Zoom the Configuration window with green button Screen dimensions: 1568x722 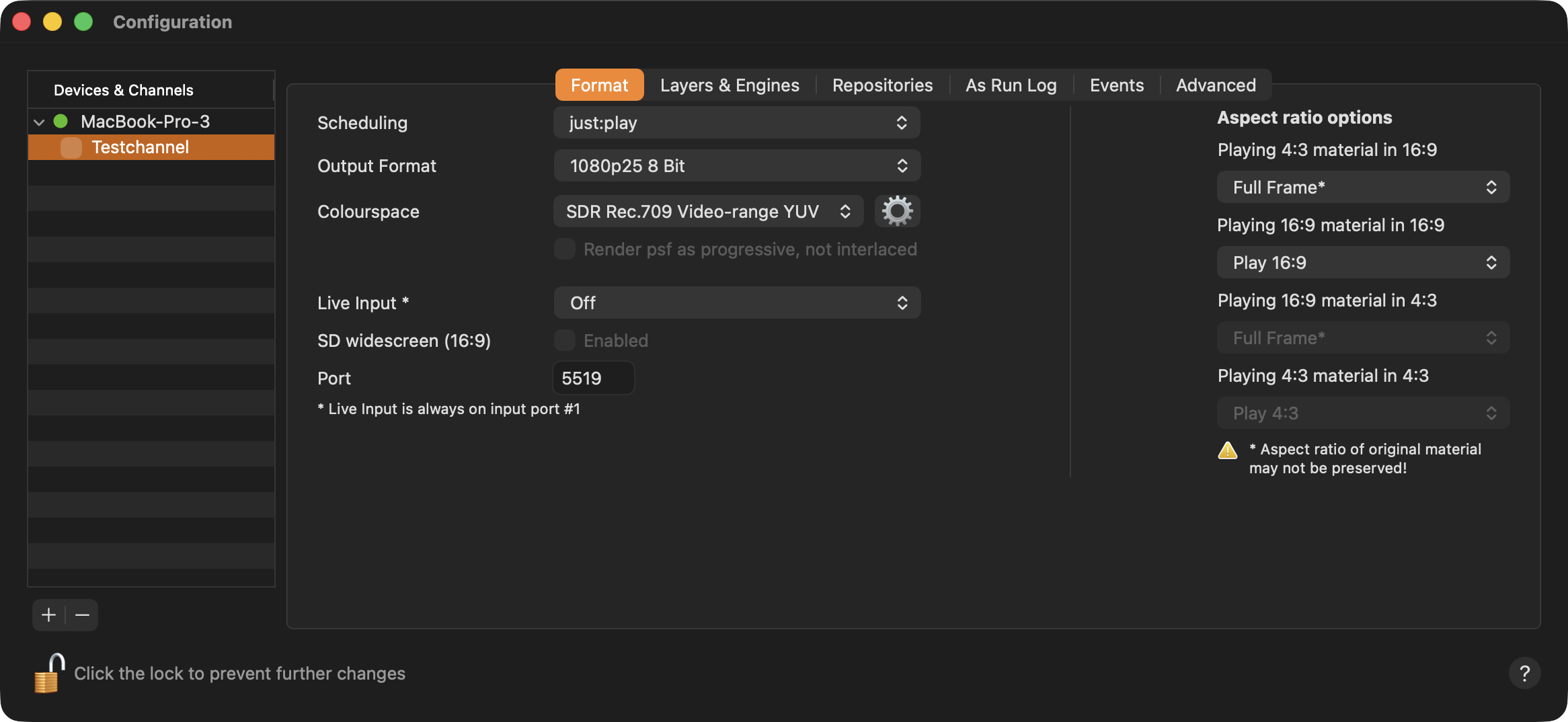click(83, 22)
